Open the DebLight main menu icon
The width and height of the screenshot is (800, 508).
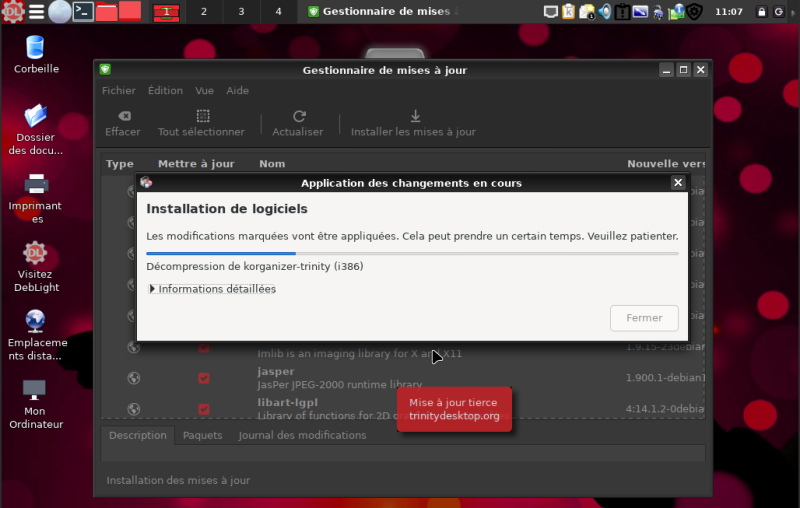12,12
